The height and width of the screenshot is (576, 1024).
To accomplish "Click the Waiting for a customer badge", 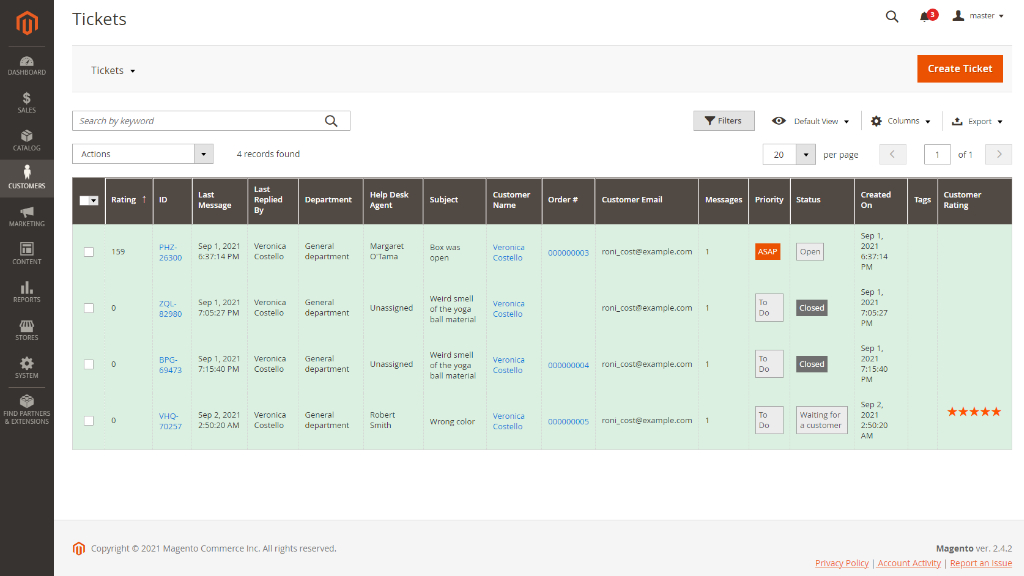I will 822,420.
